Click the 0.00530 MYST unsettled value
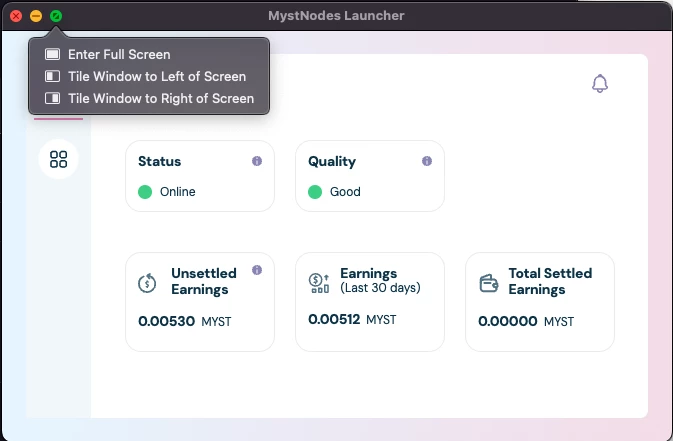Image resolution: width=673 pixels, height=441 pixels. [185, 321]
